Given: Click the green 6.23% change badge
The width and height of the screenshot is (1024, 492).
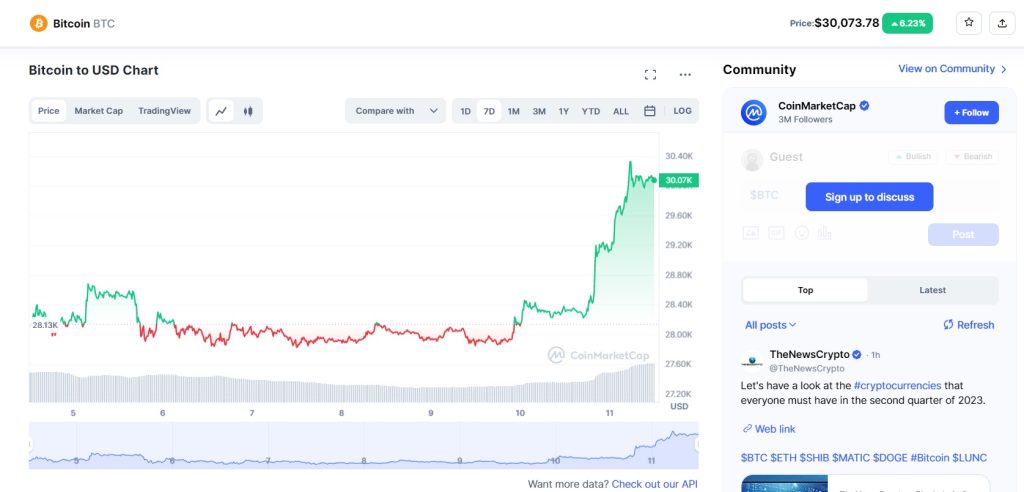Looking at the screenshot, I should click(x=907, y=23).
